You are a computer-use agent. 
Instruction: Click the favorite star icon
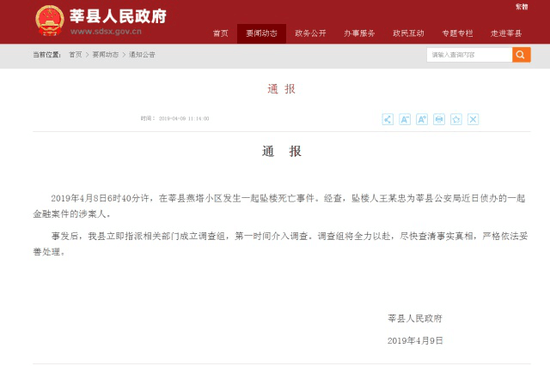point(456,119)
